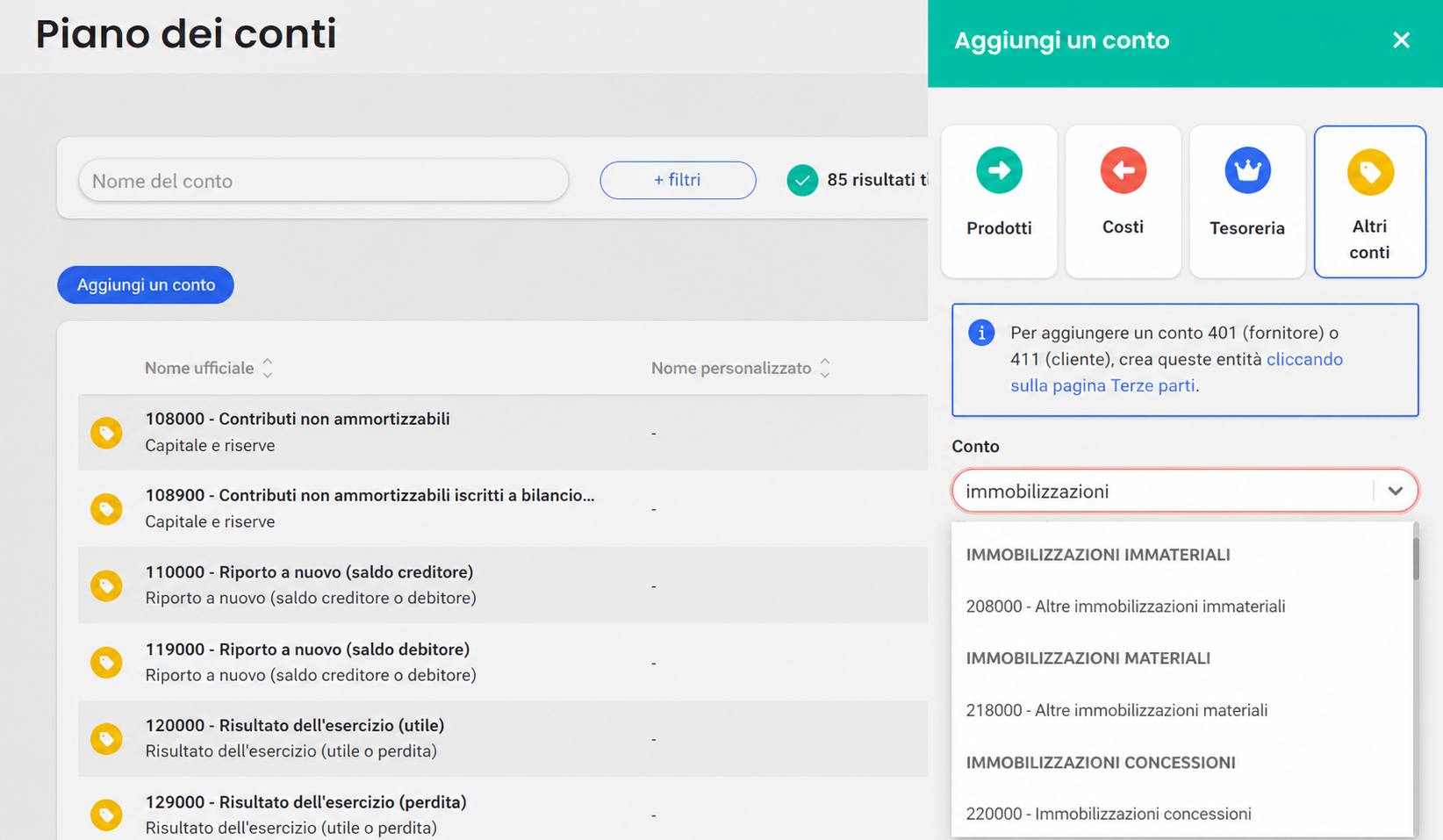This screenshot has height=840, width=1443.
Task: Click tag icon of account 120000
Action: click(x=106, y=739)
